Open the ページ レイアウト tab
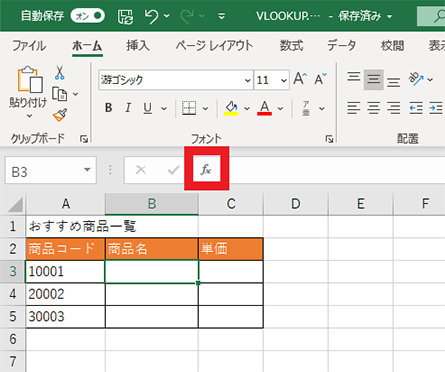The height and width of the screenshot is (372, 445). (214, 46)
